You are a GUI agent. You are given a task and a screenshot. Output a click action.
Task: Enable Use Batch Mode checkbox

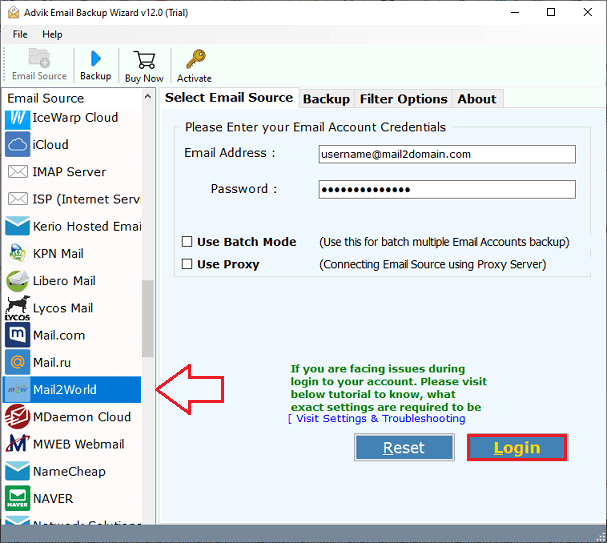click(187, 242)
